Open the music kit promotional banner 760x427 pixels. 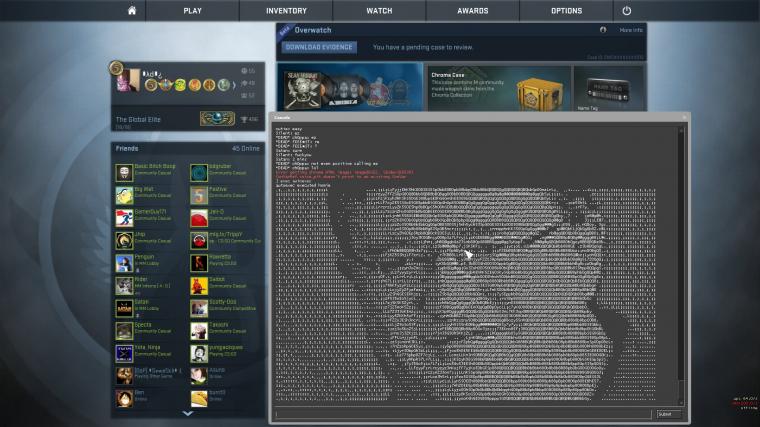[x=350, y=88]
